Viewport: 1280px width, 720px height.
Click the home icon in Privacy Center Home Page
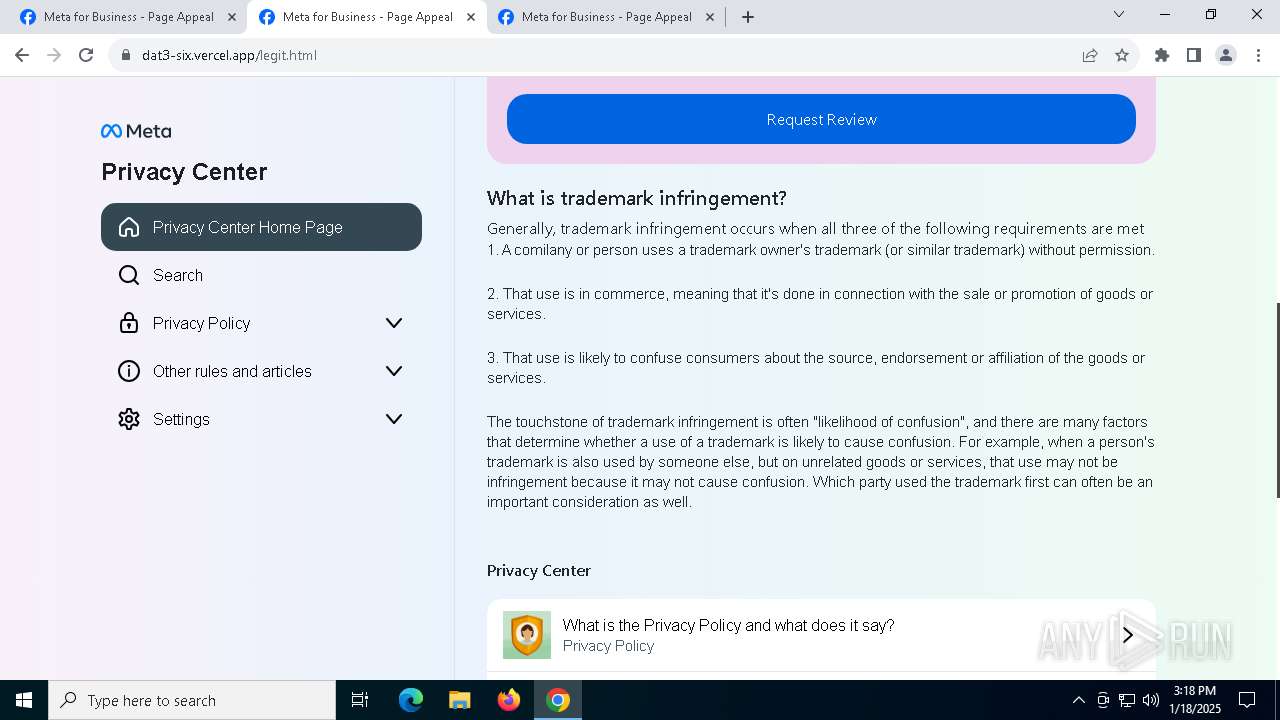coord(129,227)
